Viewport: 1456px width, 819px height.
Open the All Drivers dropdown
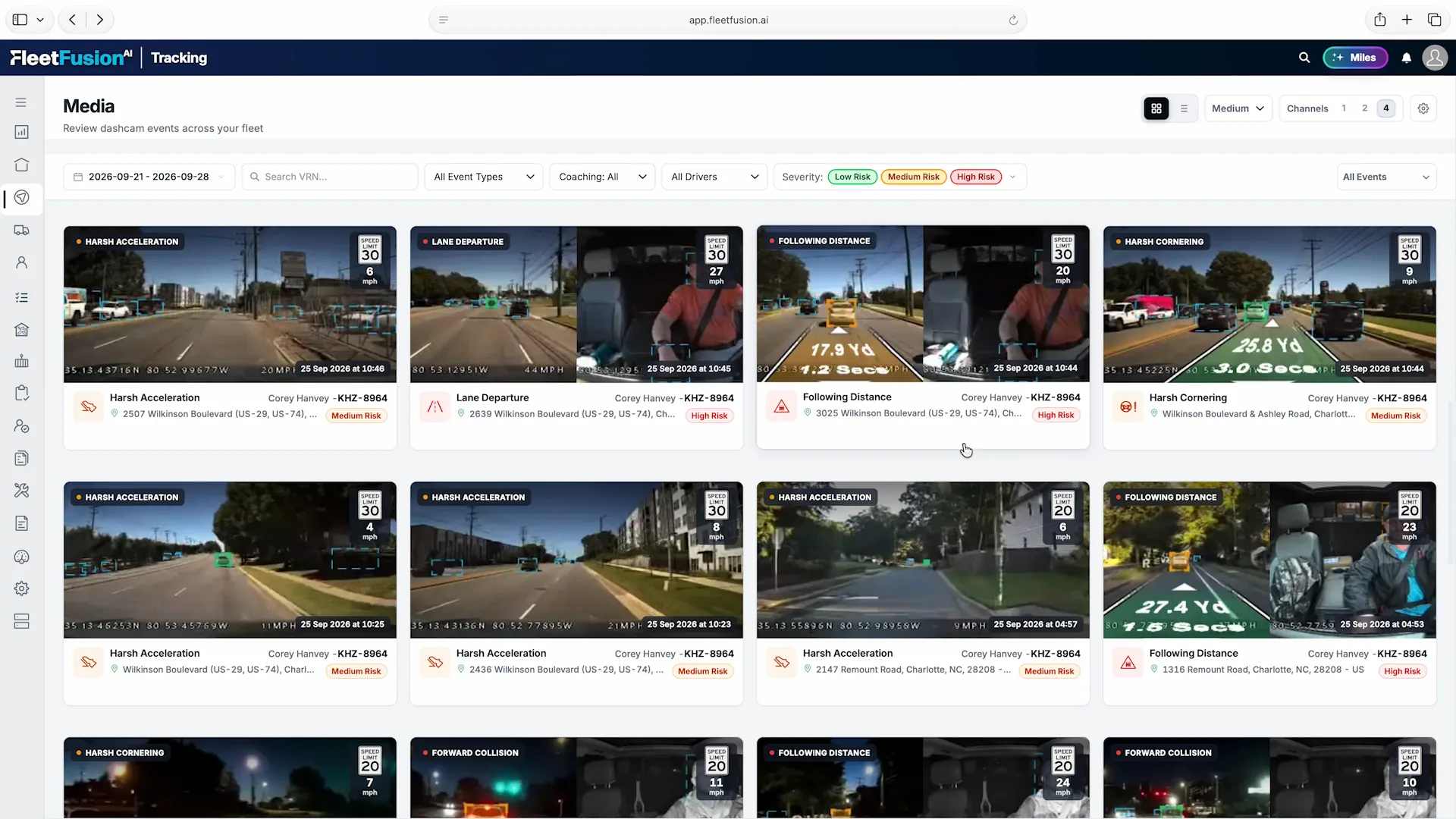pyautogui.click(x=714, y=177)
